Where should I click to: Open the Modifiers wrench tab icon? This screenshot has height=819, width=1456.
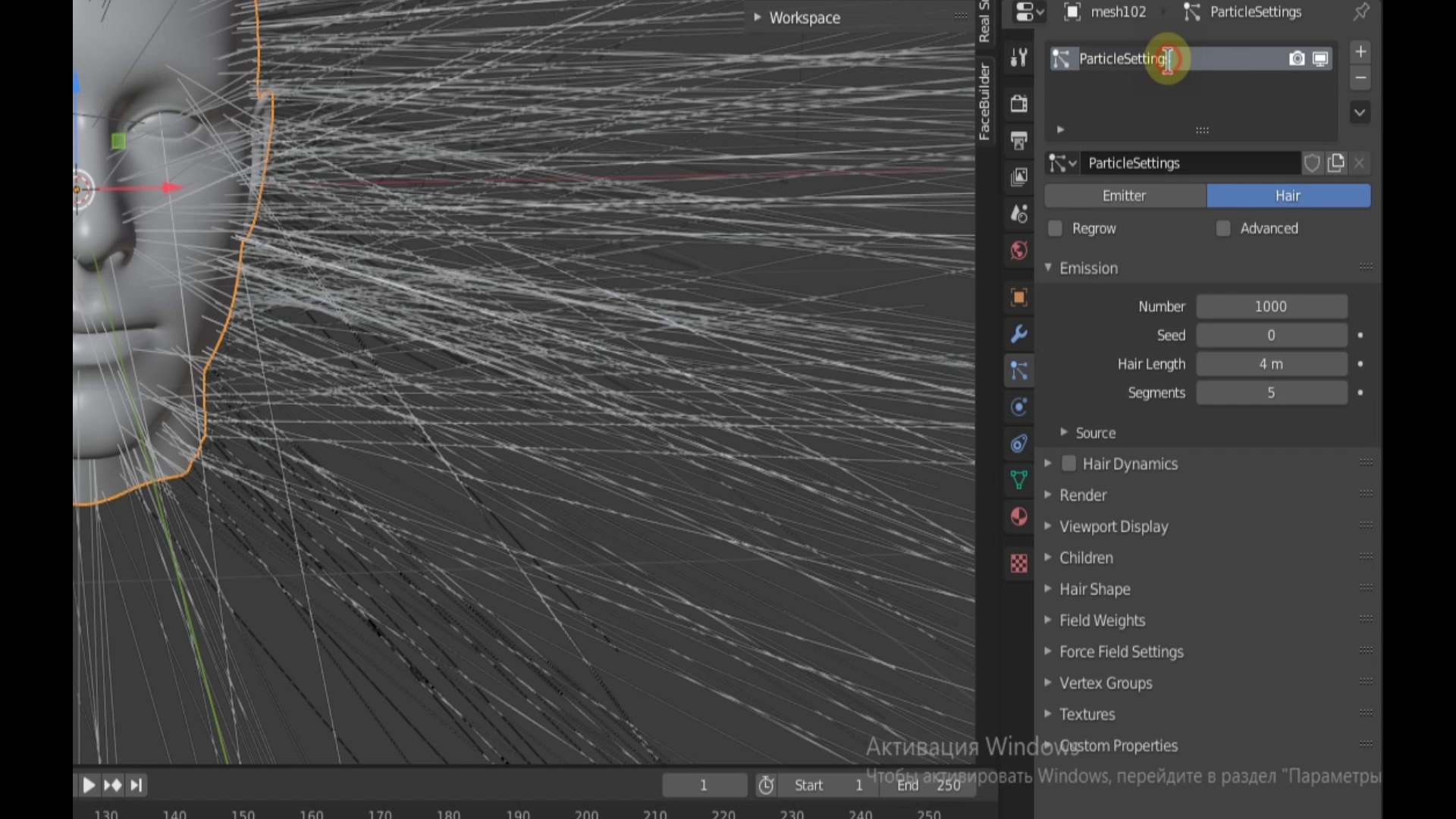(1018, 334)
